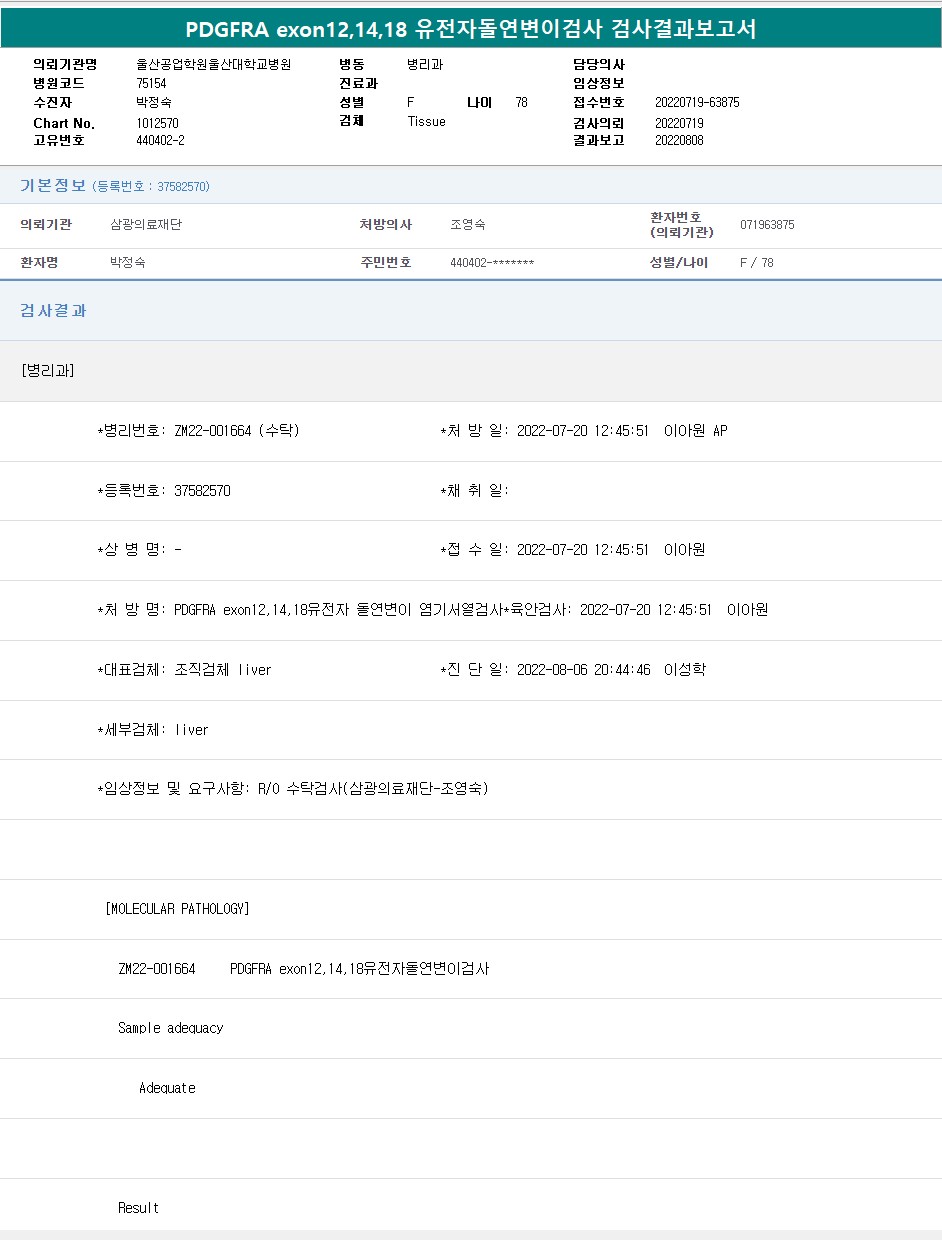Click the 처방의사 name 조영숙

[467, 225]
